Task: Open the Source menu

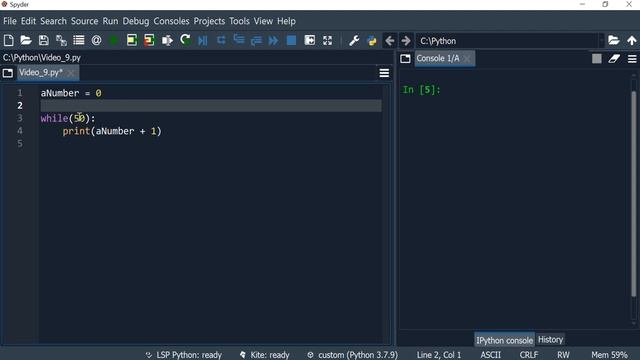Action: click(84, 21)
